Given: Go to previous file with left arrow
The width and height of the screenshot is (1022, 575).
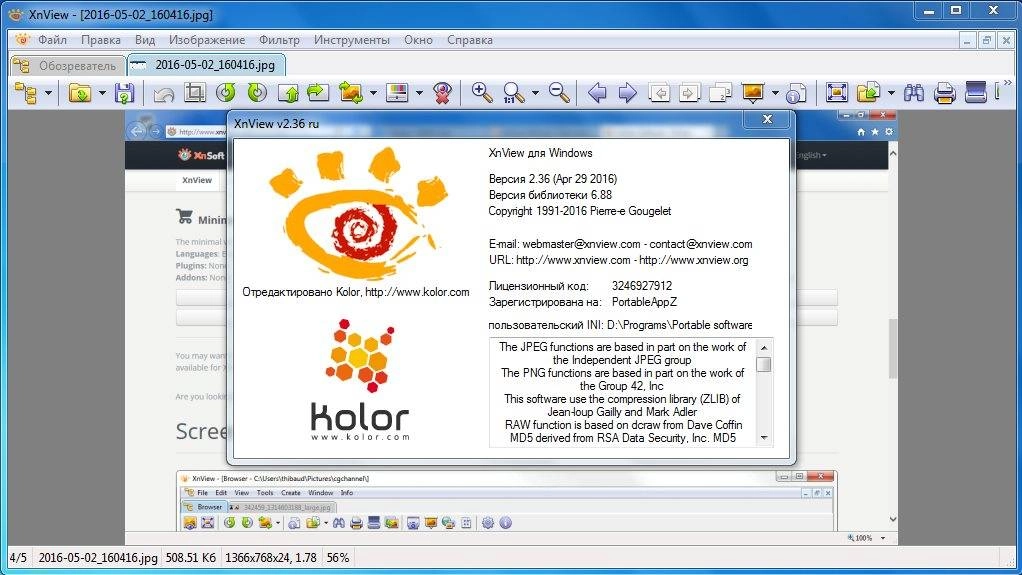Looking at the screenshot, I should (x=597, y=93).
